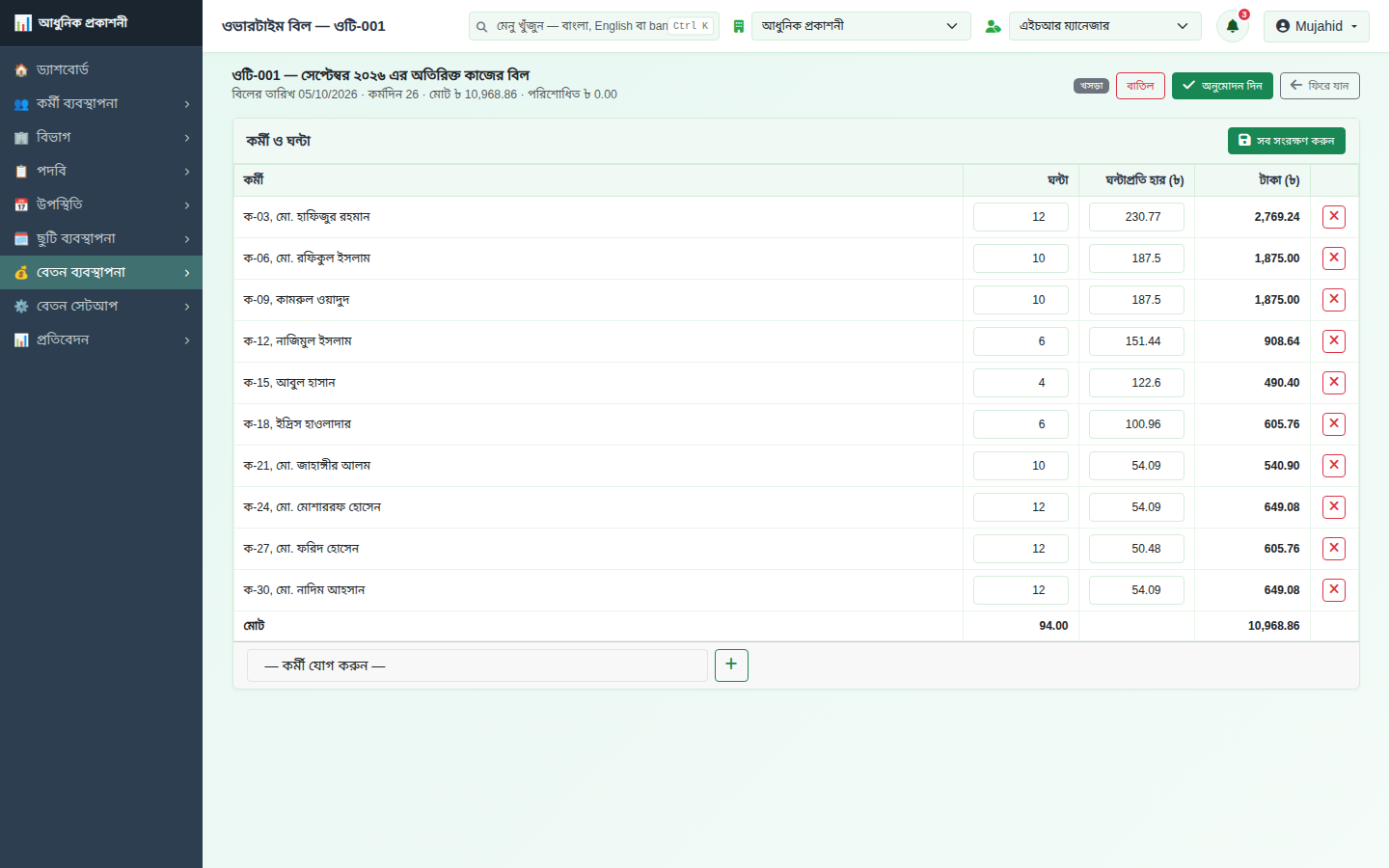Click the total amount 10,968.86

pos(1273,626)
